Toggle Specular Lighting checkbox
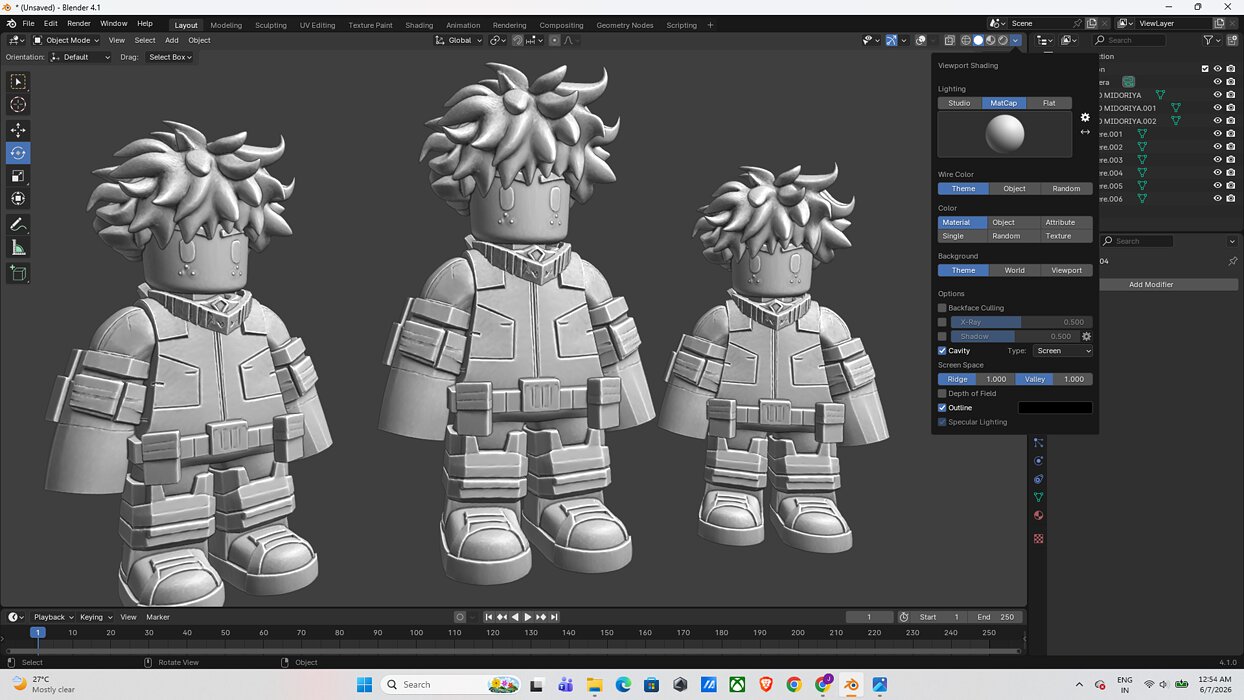 942,422
